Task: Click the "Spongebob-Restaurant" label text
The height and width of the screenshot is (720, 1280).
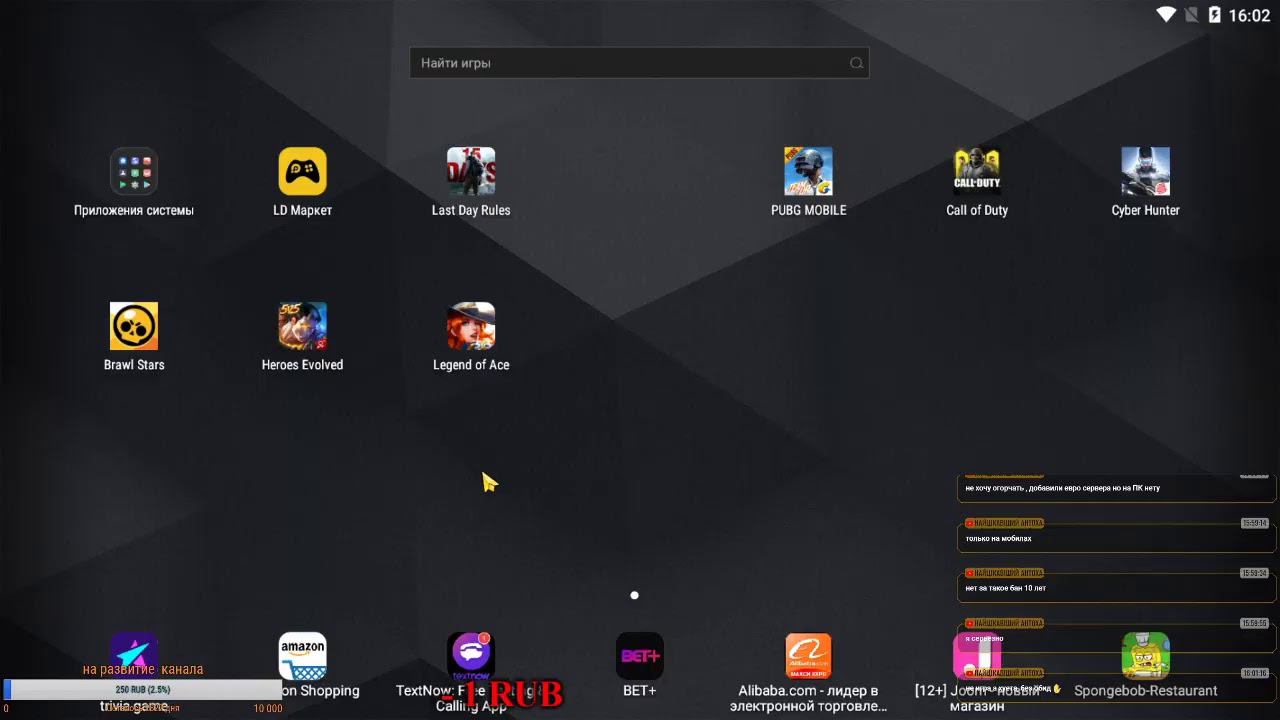Action: tap(1146, 690)
